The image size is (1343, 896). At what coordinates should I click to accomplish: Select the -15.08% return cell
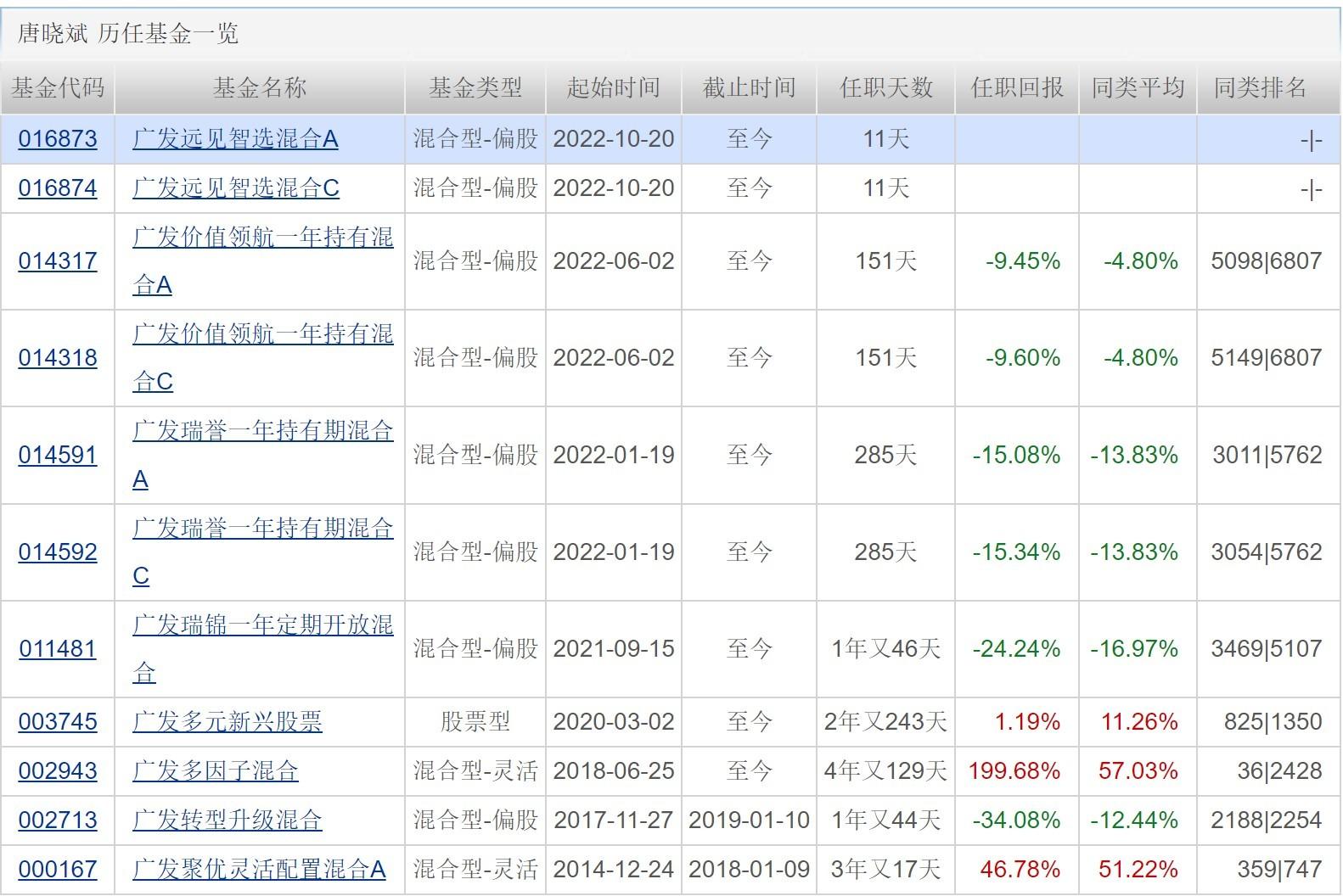[x=1016, y=456]
